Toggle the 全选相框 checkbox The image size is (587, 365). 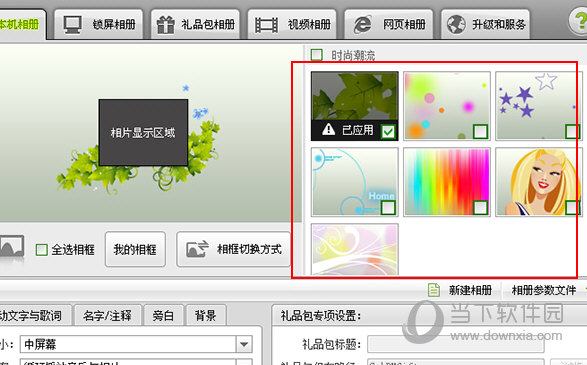coord(42,250)
